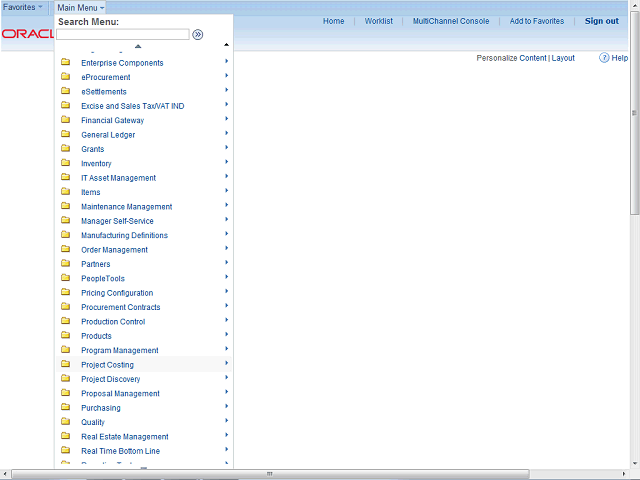Expand the Quality submenu arrow

227,422
